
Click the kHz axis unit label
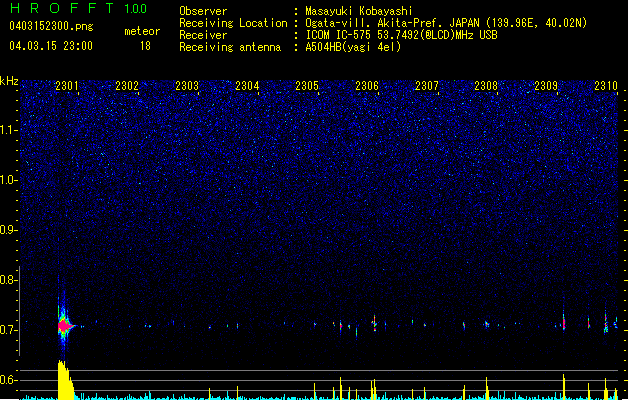tap(9, 81)
